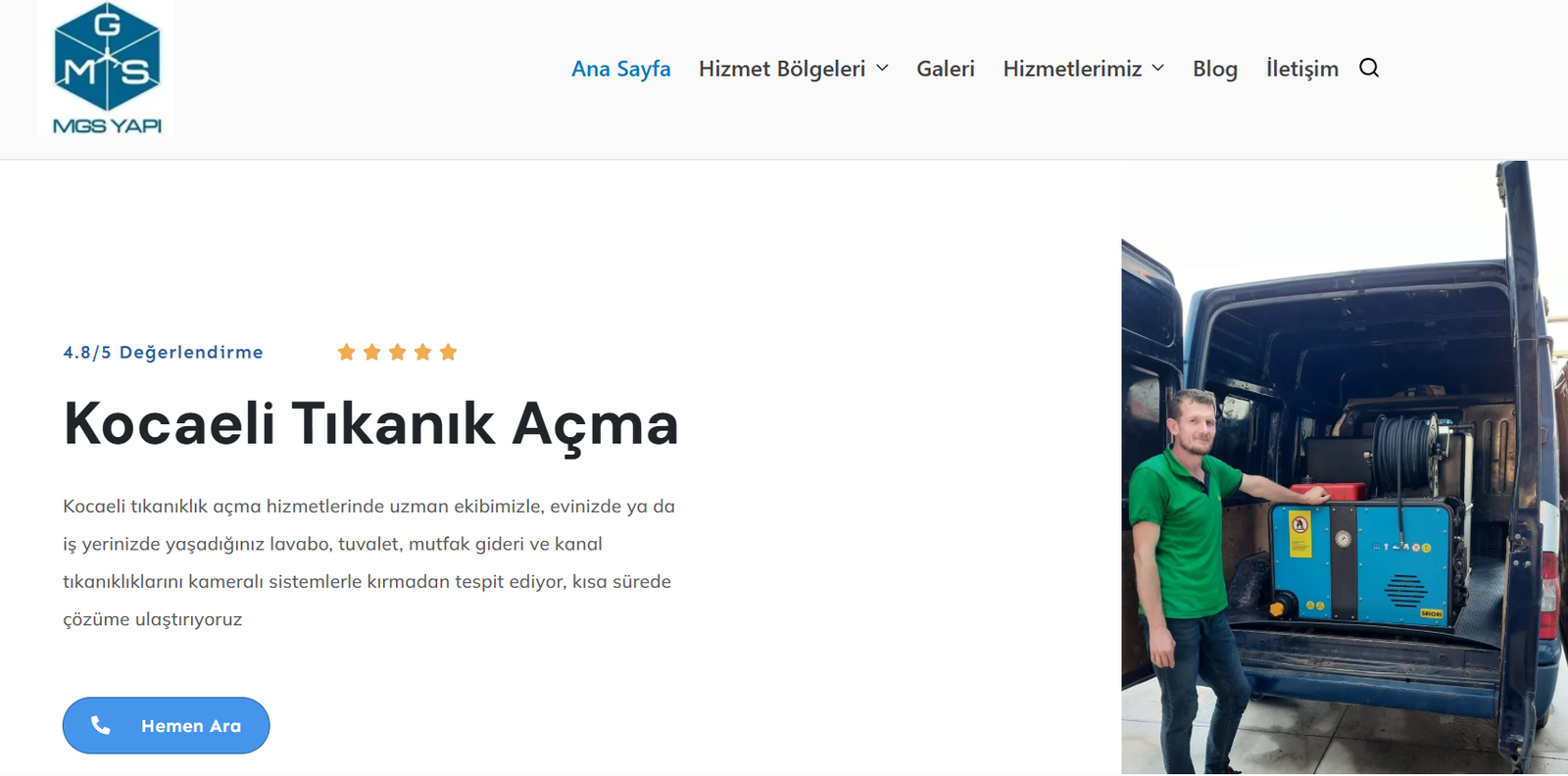Go to Ana Sayfa
The height and width of the screenshot is (776, 1568).
point(621,69)
